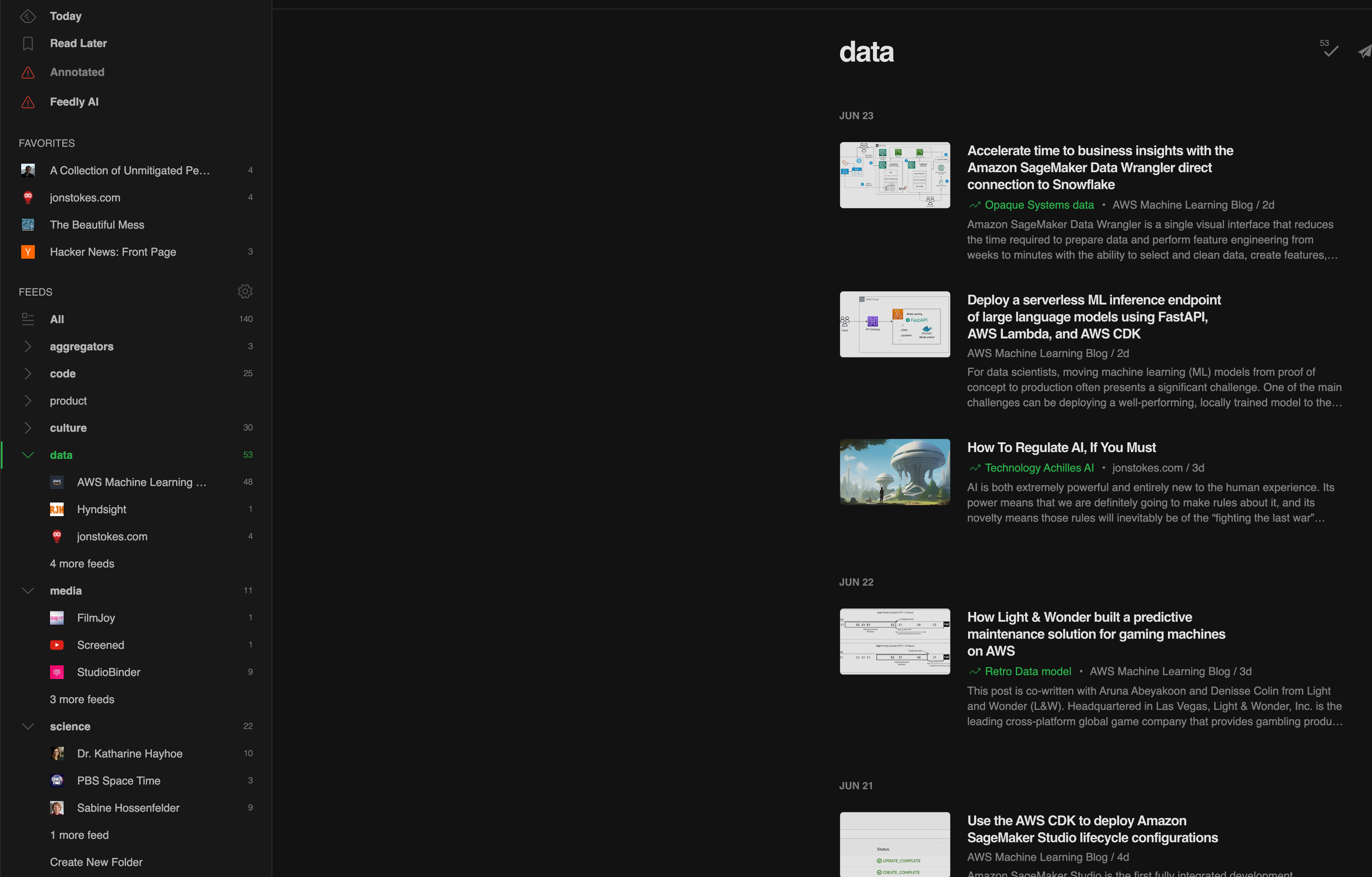Expand the product folder chevron

(x=28, y=400)
